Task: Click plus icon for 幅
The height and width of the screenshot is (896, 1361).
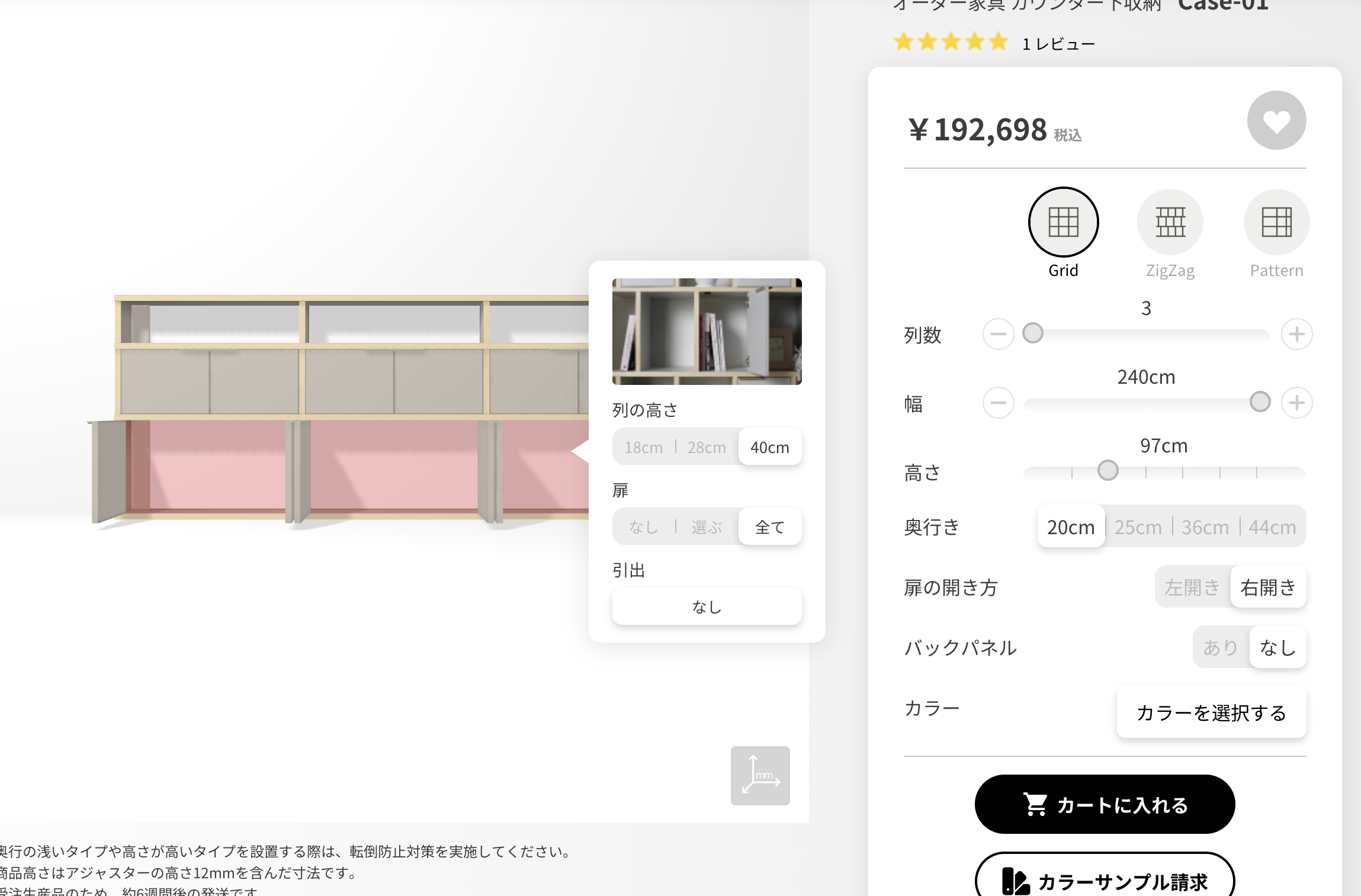Action: (x=1296, y=403)
